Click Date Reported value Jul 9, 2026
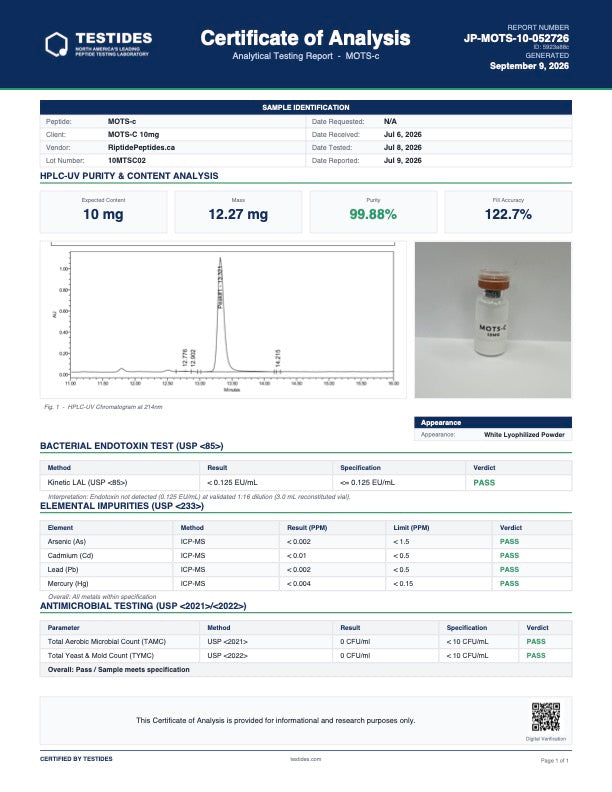612x792 pixels. pyautogui.click(x=402, y=161)
